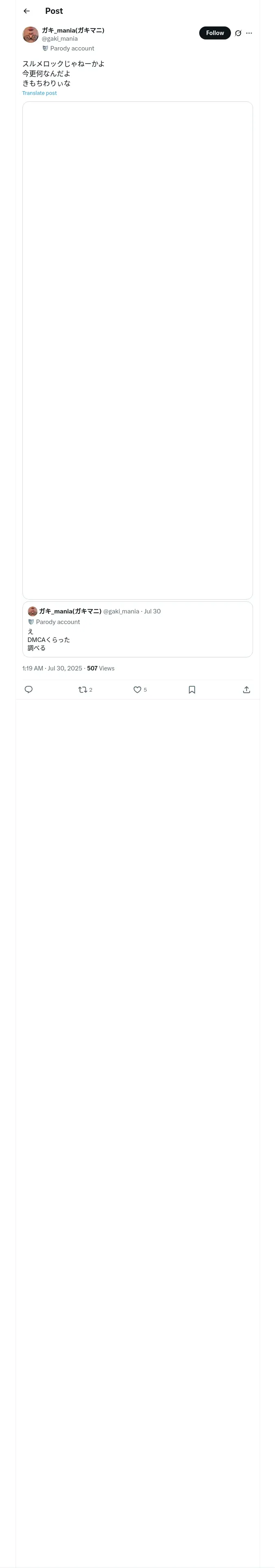Viewport: 275px width, 1568px height.
Task: Open the author's profile avatar
Action: click(31, 34)
